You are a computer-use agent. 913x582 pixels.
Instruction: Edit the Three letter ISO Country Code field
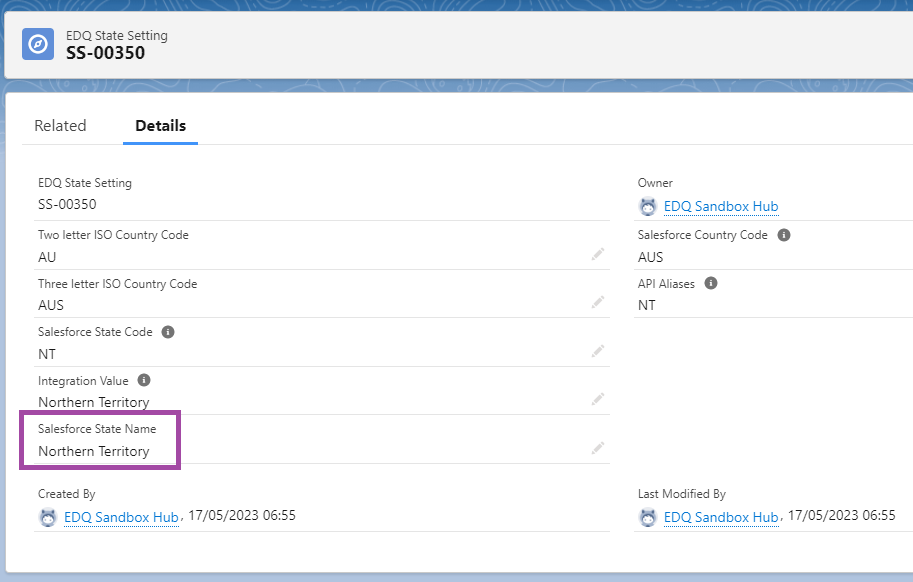[598, 302]
